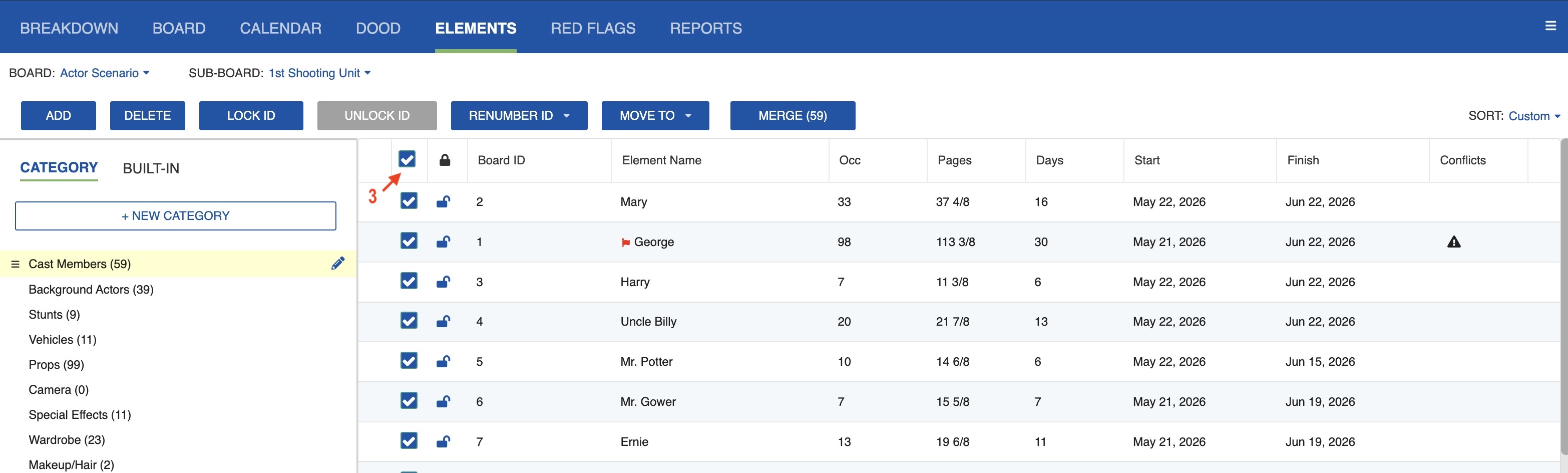Click the unlock icon in Mr. Potter's row
Screen dimensions: 1568x473
click(x=443, y=361)
